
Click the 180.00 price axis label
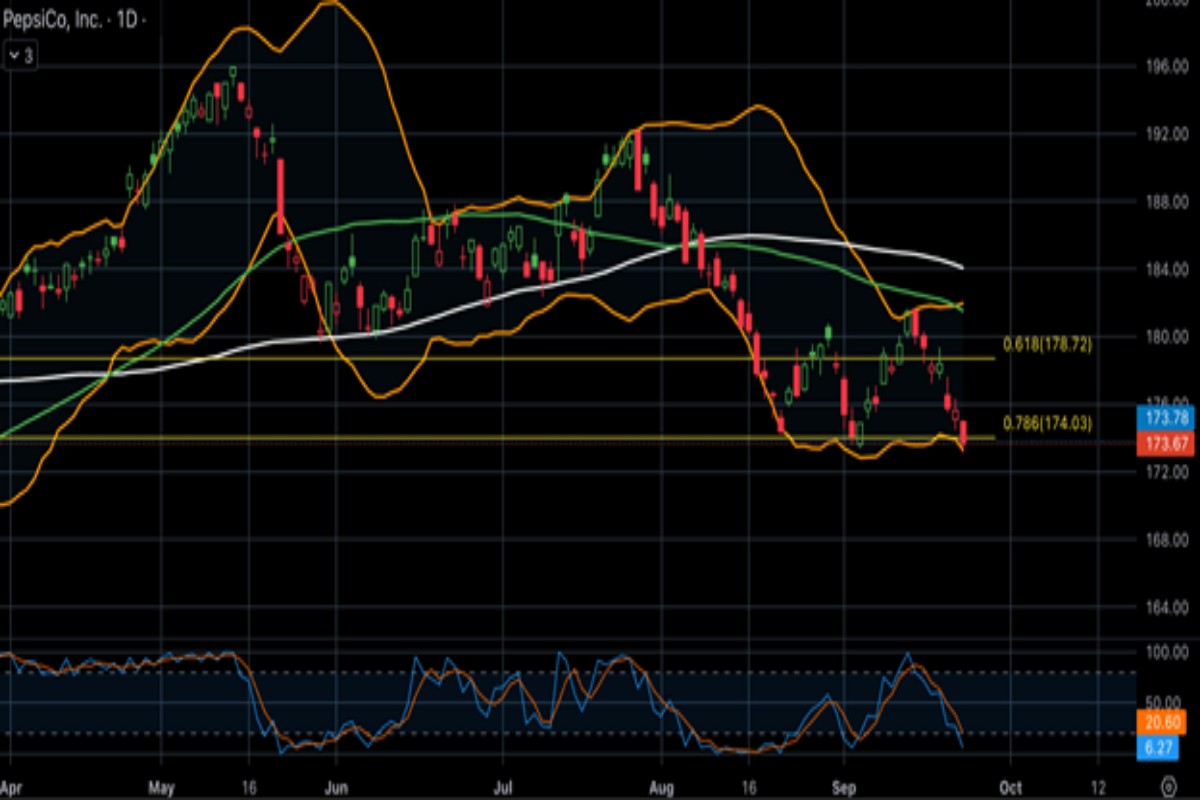tap(1166, 336)
